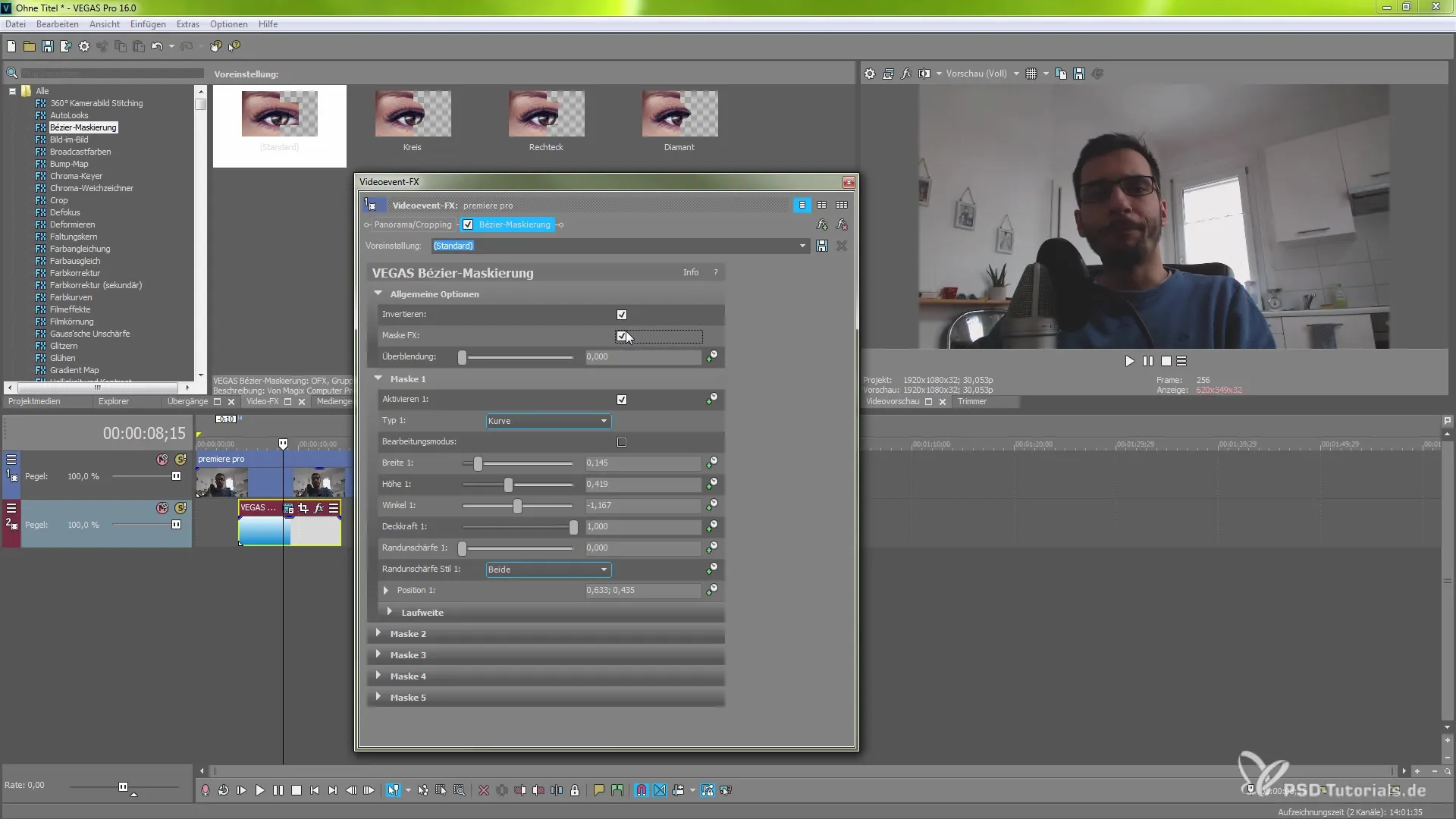Open preview properties gear in video preview
1456x819 pixels.
(870, 74)
